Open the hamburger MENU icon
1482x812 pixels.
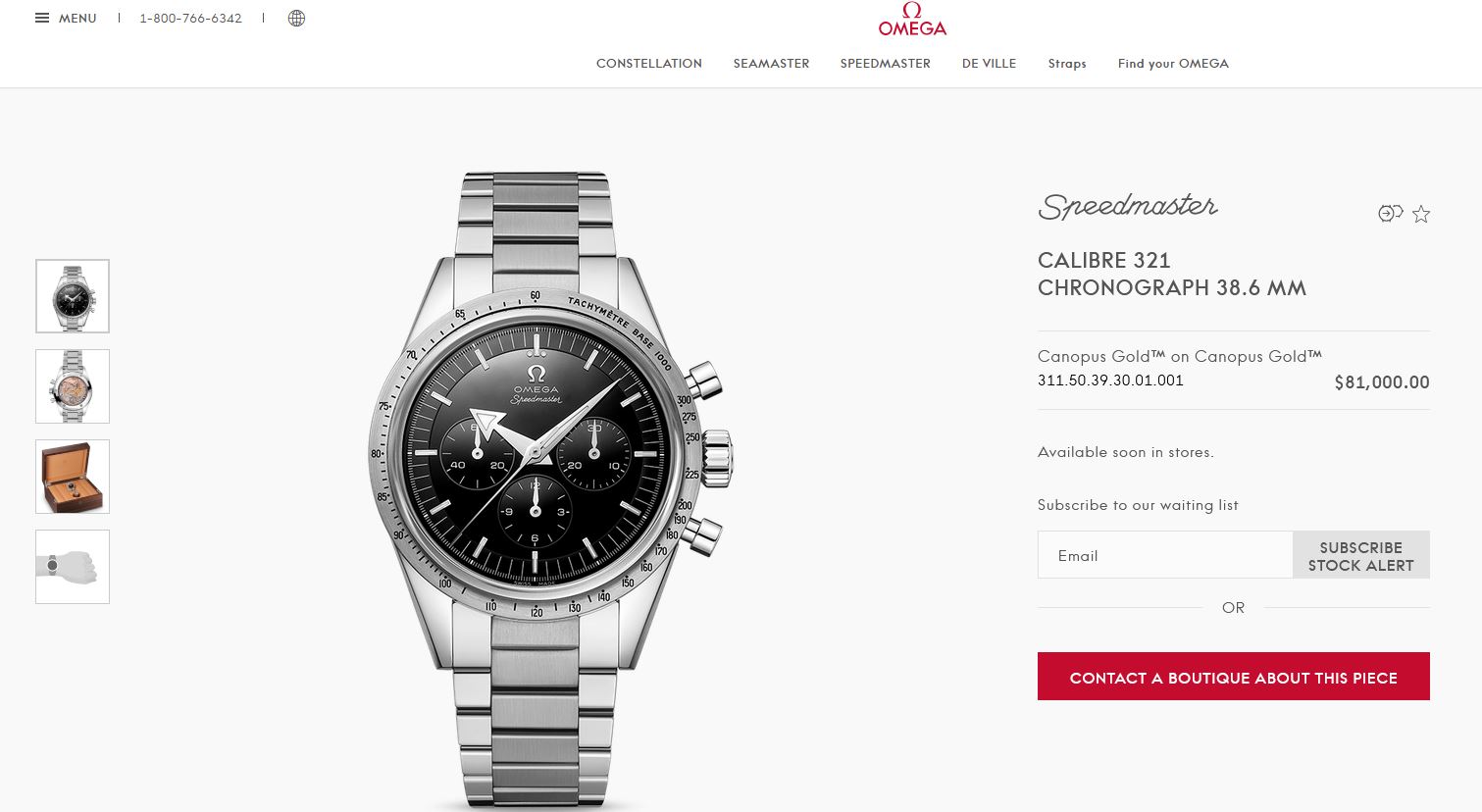pos(42,18)
